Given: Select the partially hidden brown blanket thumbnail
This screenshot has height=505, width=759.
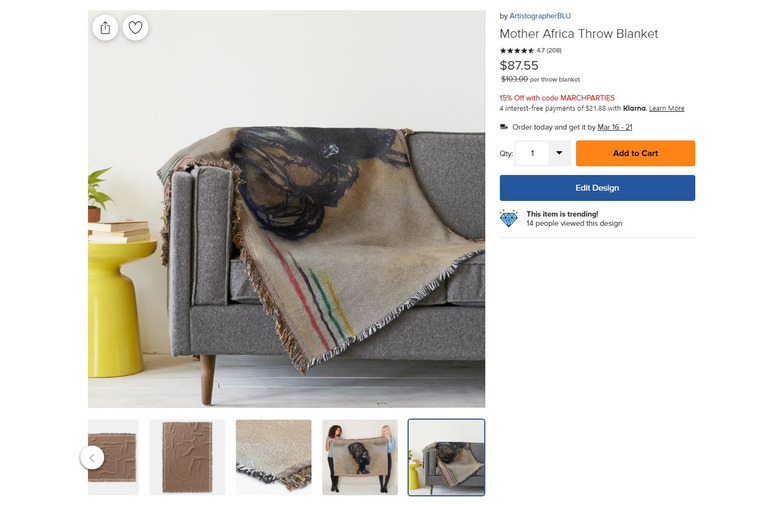Looking at the screenshot, I should click(113, 458).
